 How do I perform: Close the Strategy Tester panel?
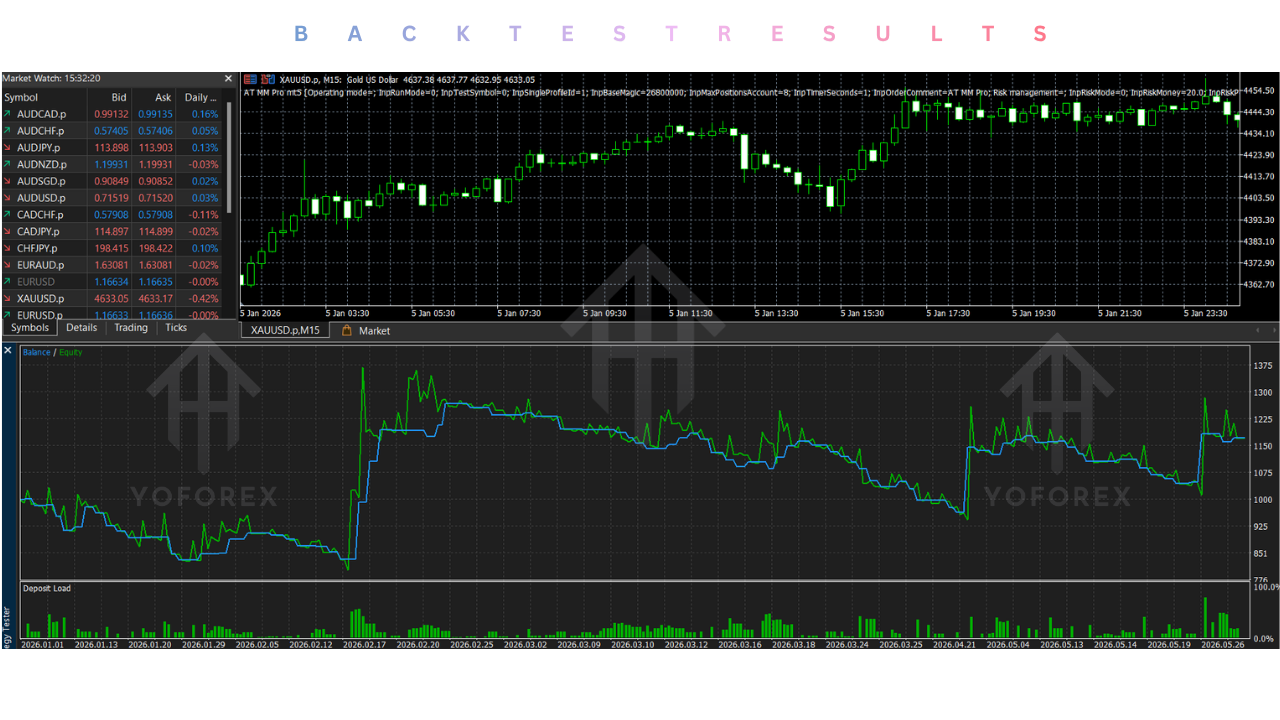coord(8,349)
